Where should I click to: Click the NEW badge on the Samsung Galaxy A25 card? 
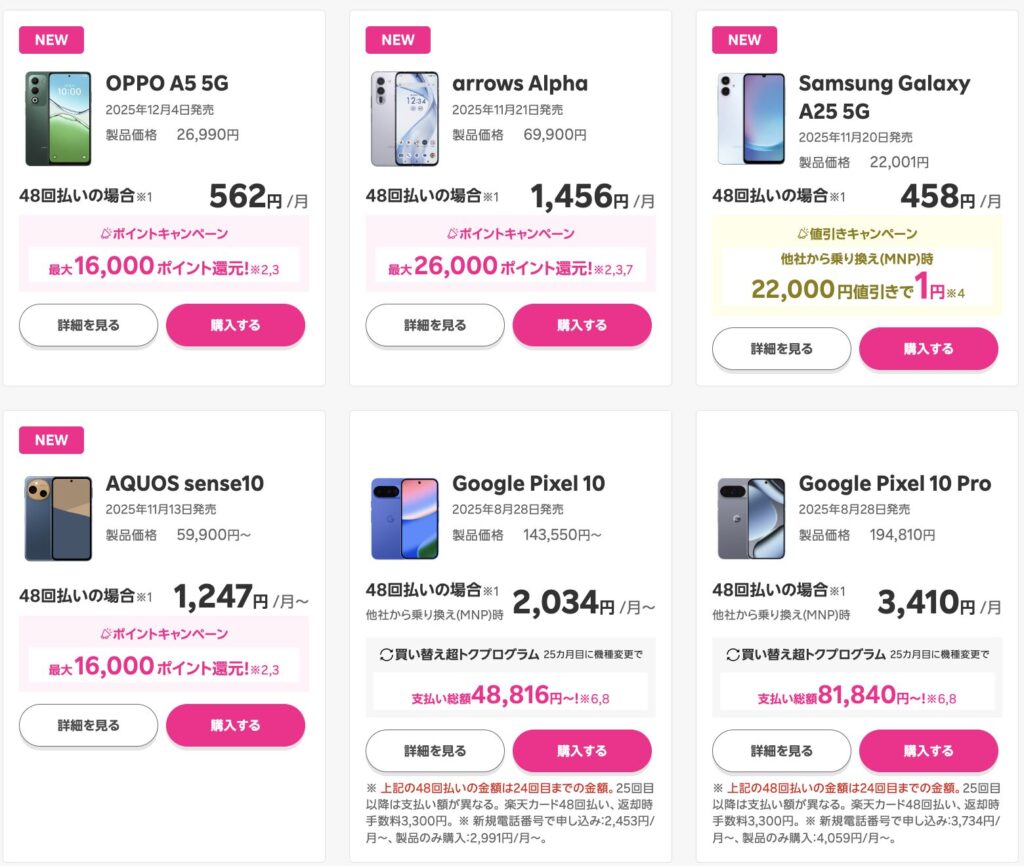coord(743,40)
